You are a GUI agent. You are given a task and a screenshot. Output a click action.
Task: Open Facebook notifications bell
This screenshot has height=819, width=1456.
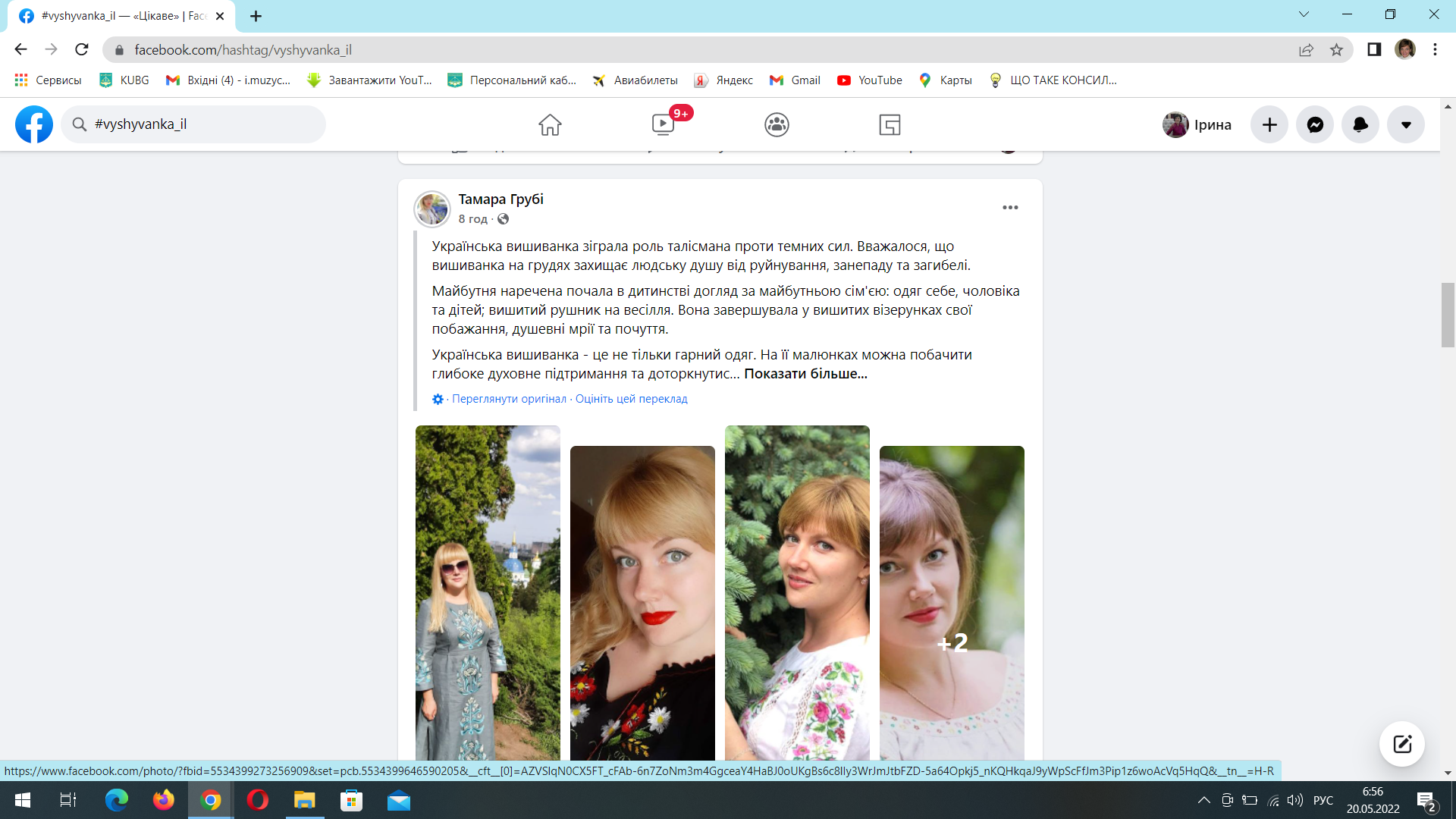[x=1360, y=124]
